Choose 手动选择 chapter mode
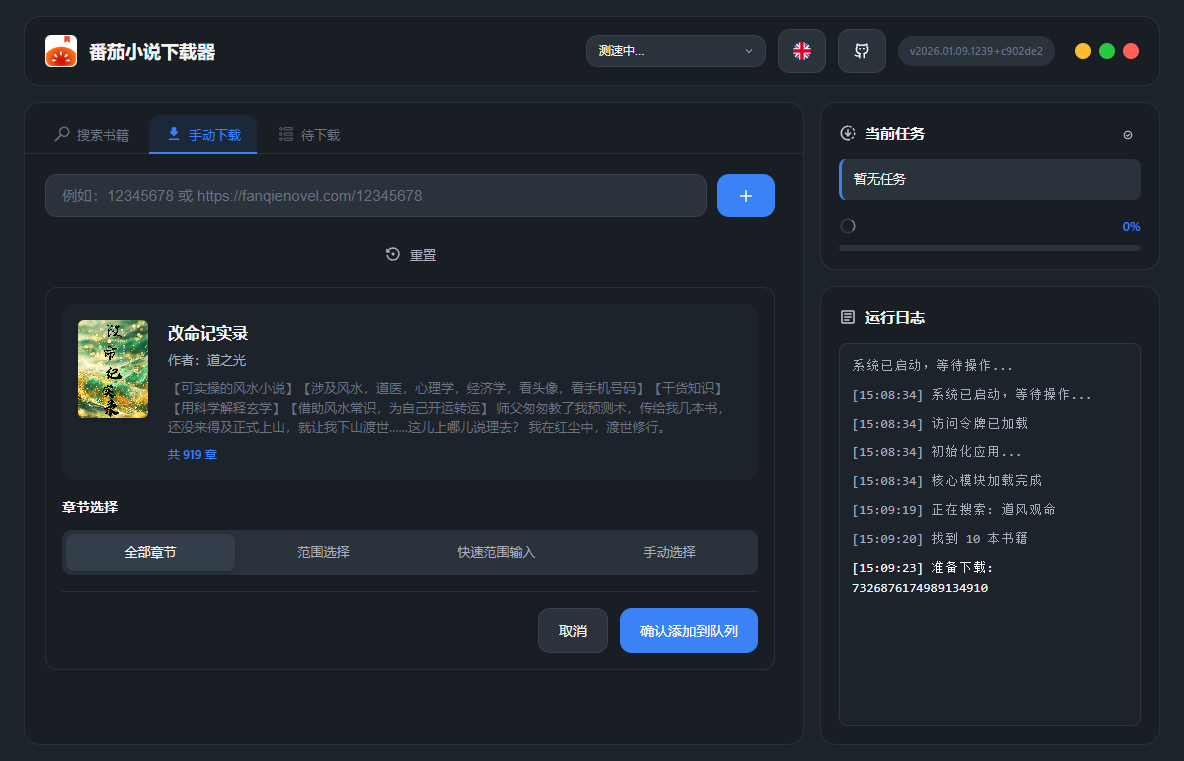The width and height of the screenshot is (1184, 761). pos(669,552)
